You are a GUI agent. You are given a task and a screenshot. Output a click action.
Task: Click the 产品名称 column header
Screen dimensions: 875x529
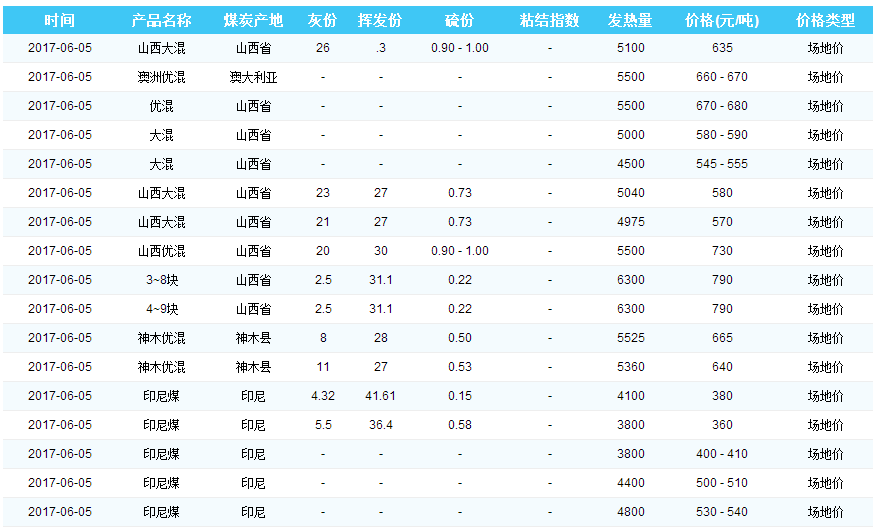coord(161,21)
